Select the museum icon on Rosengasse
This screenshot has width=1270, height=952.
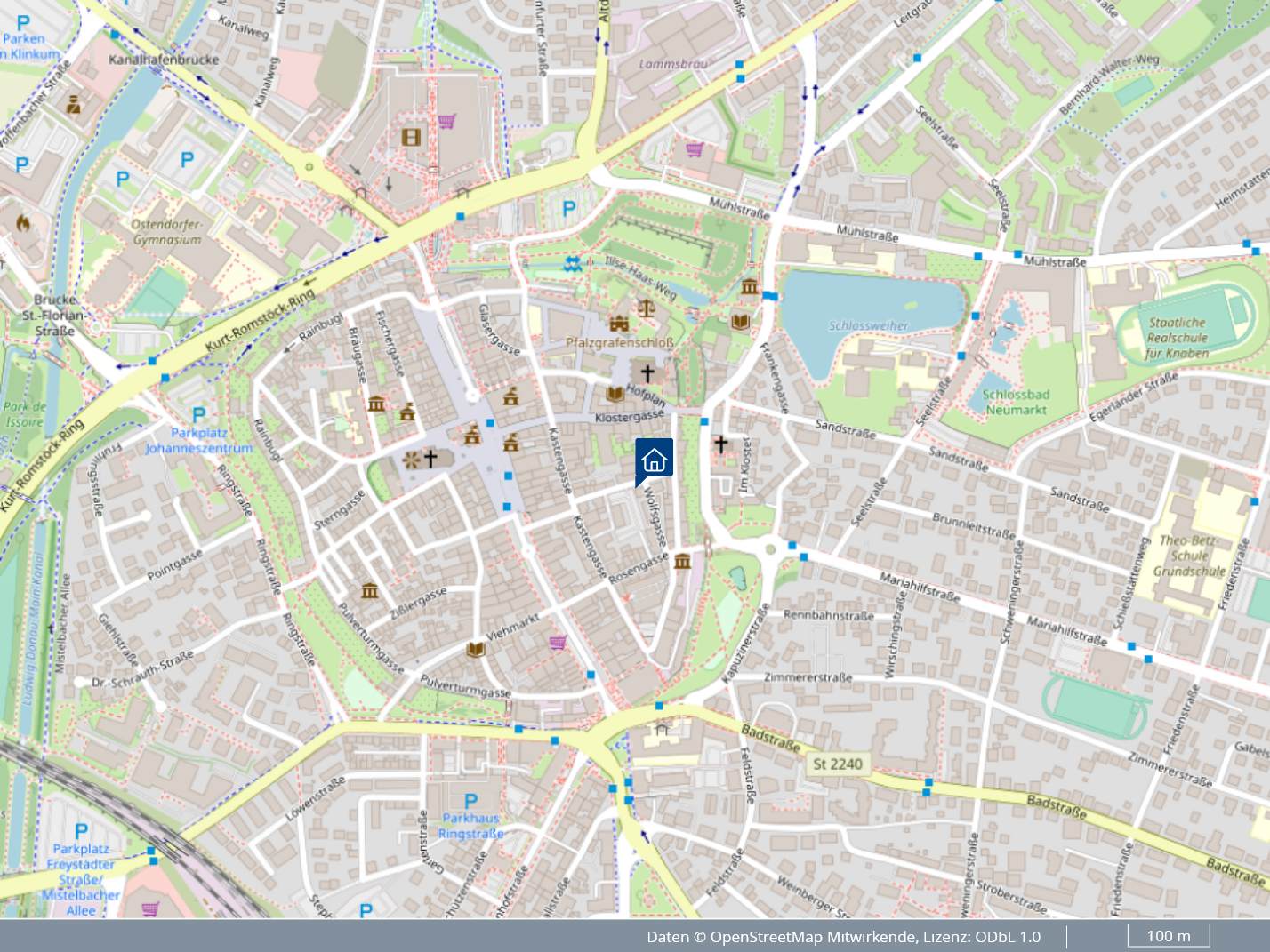[682, 561]
